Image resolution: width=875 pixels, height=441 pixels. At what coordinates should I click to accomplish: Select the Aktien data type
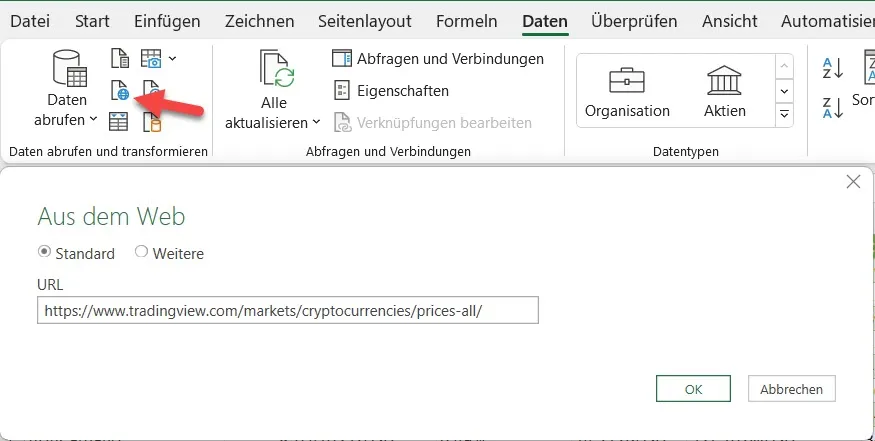pos(724,92)
